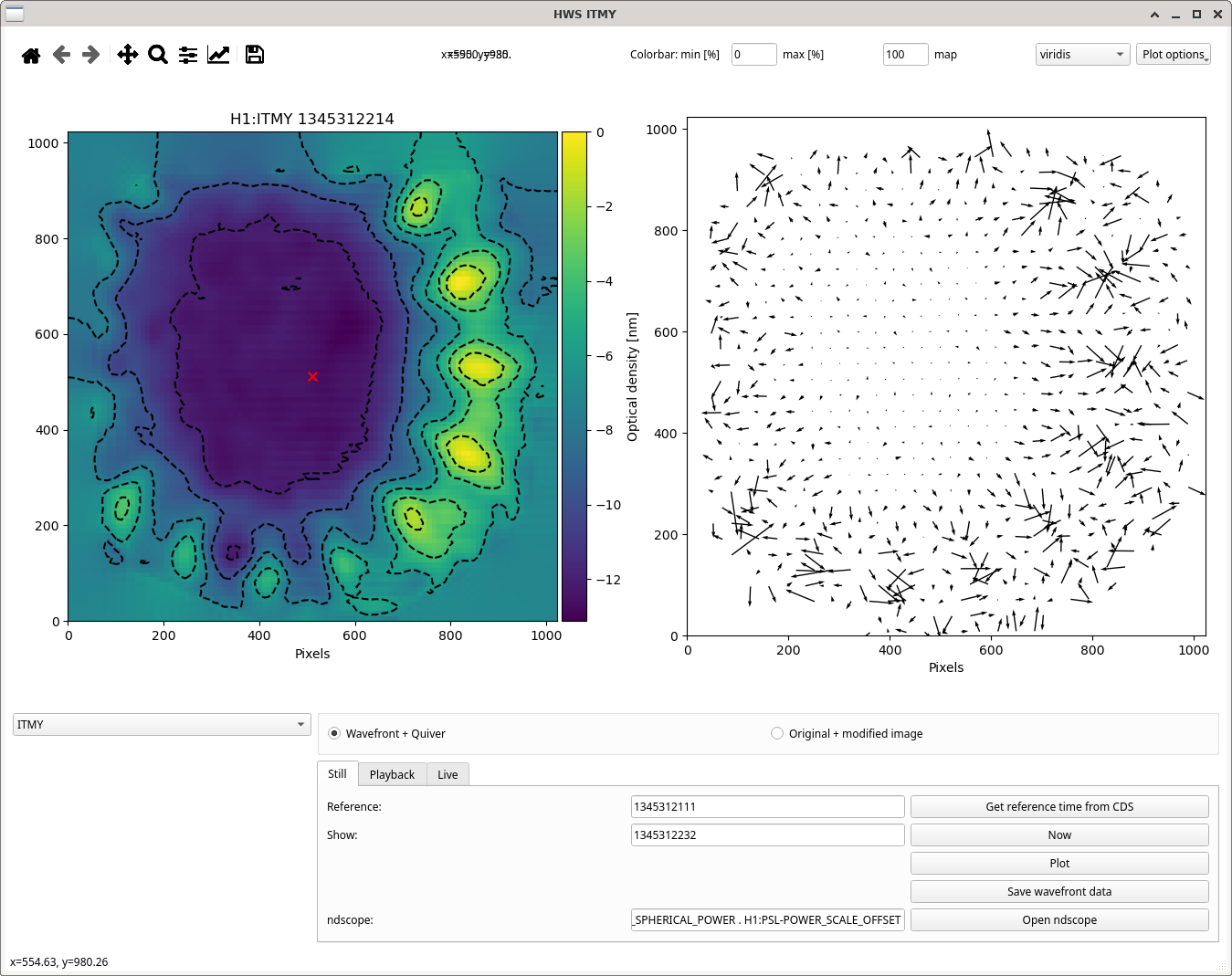1232x976 pixels.
Task: Go back to previous view arrow
Action: coord(61,55)
